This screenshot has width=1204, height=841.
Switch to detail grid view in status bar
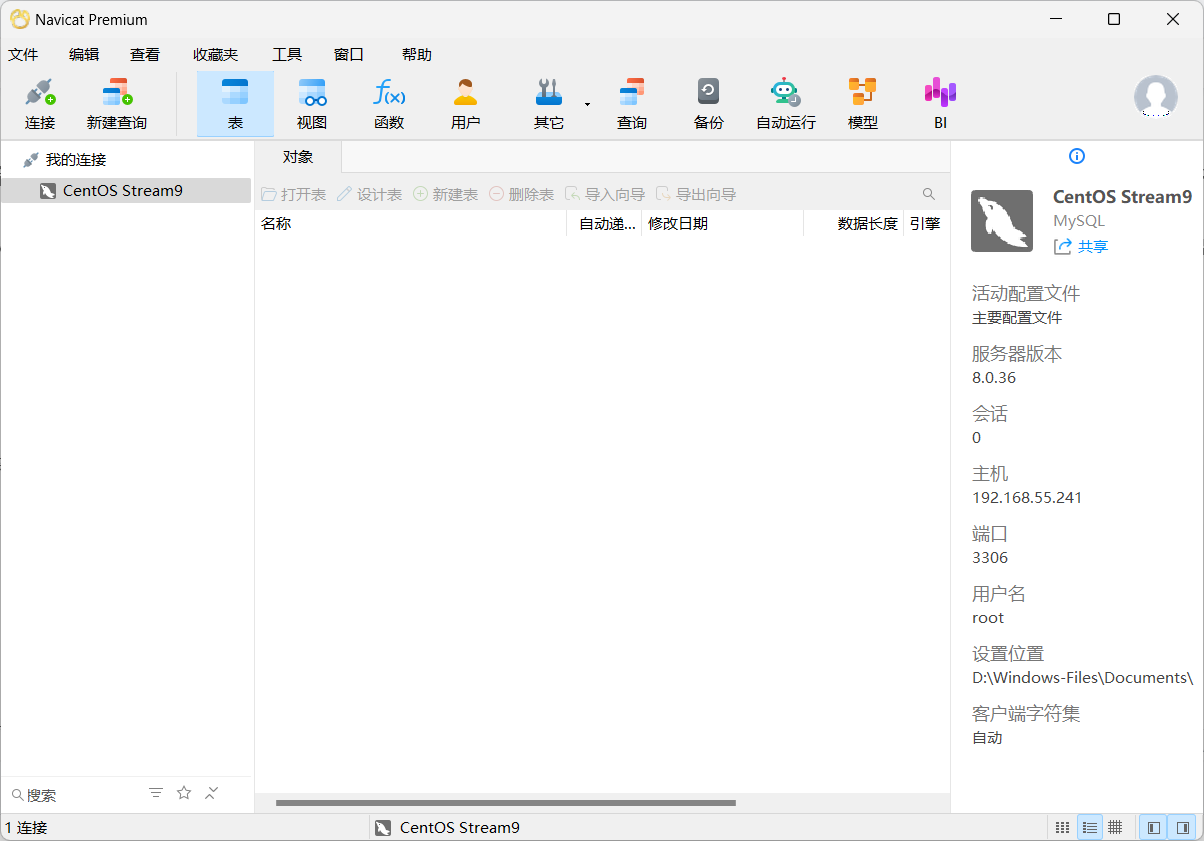[1116, 828]
